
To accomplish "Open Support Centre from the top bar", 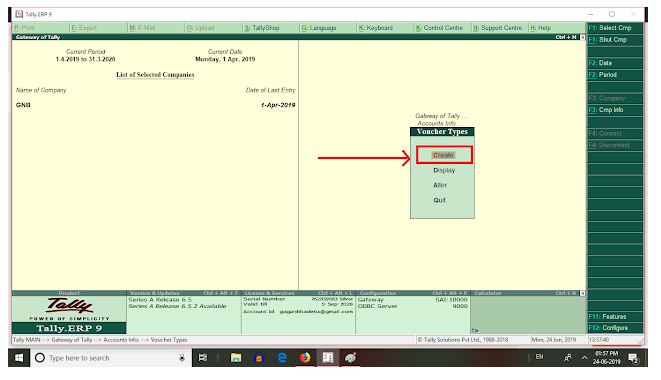I will pyautogui.click(x=500, y=28).
